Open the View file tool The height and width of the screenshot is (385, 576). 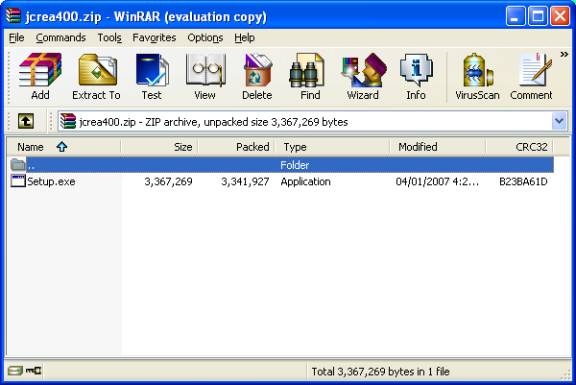[205, 77]
